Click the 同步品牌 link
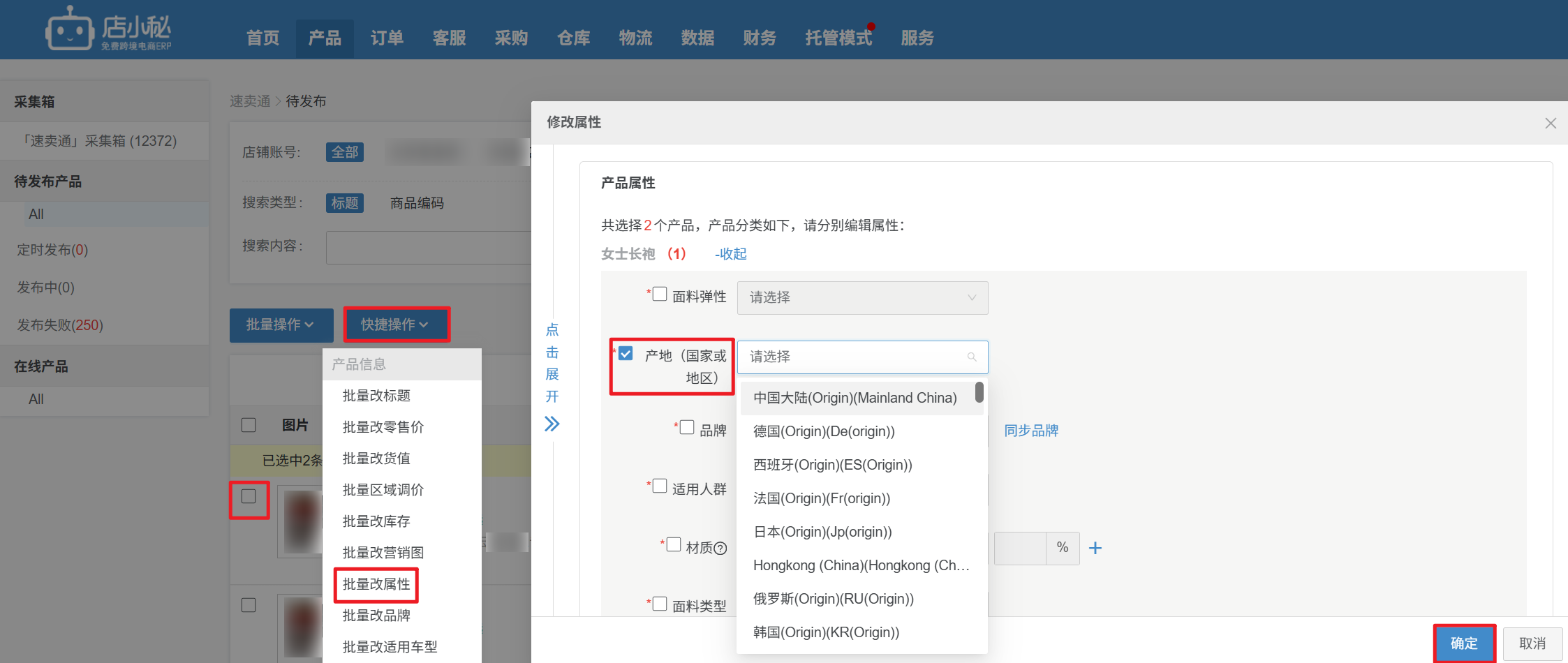The height and width of the screenshot is (663, 1568). [x=1030, y=431]
